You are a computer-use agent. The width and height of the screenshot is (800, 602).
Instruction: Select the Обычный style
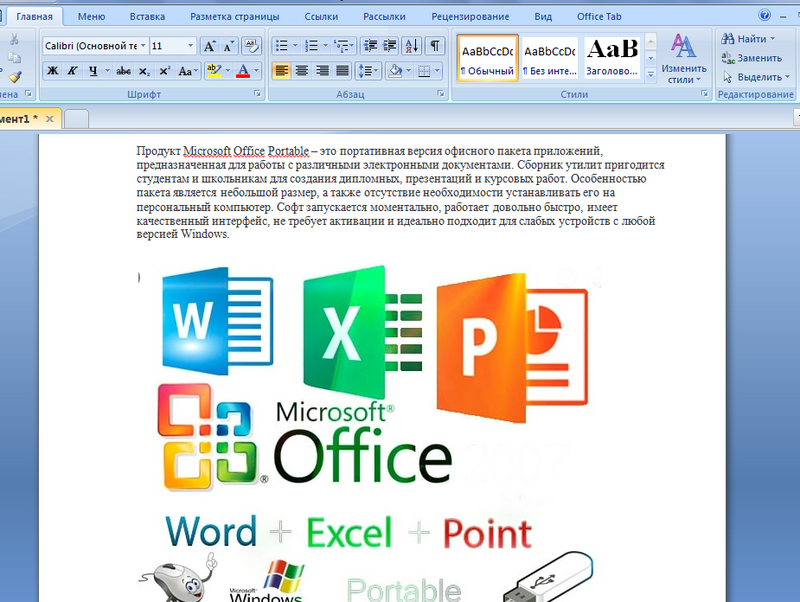pyautogui.click(x=488, y=58)
